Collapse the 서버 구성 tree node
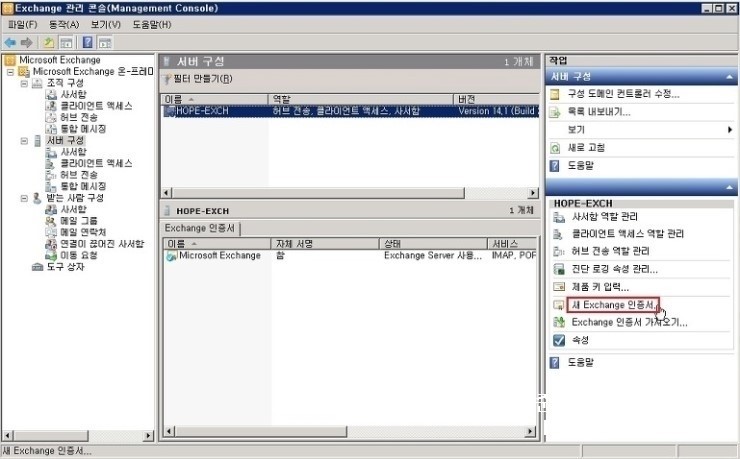The height and width of the screenshot is (459, 740). [x=24, y=141]
